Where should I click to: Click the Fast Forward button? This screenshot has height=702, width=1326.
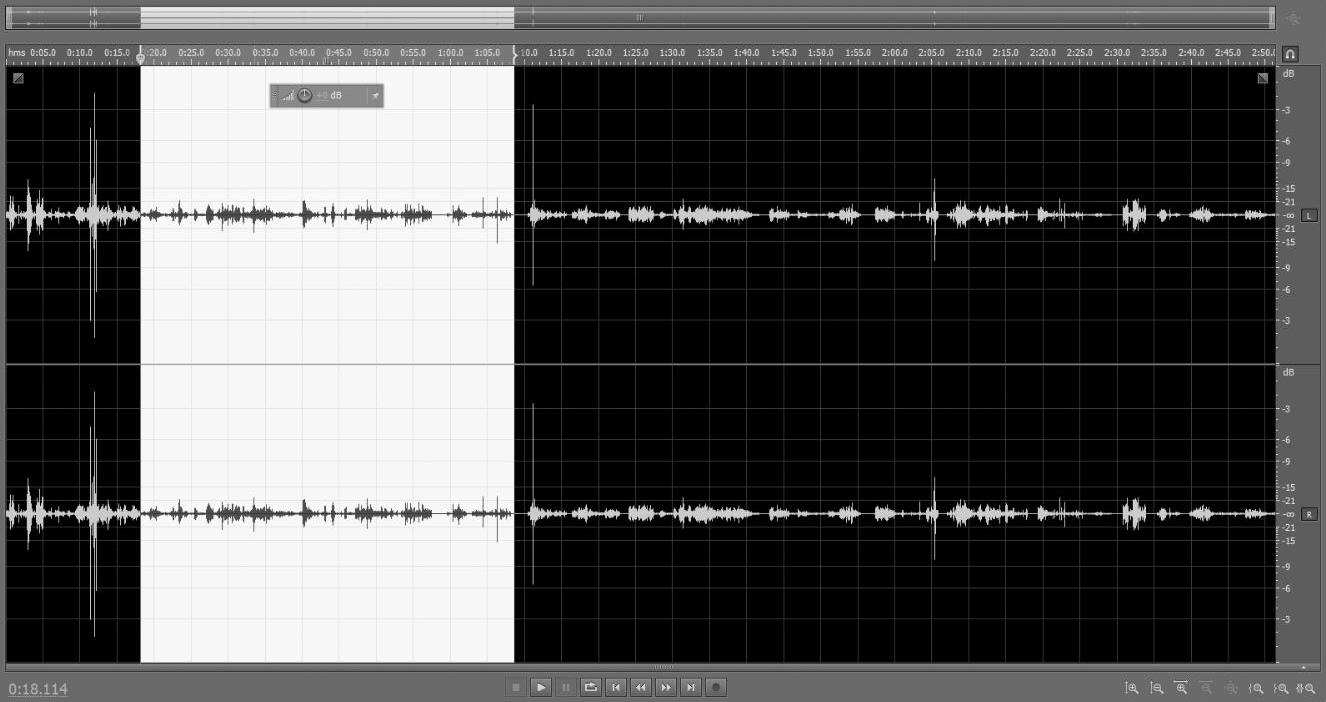(666, 687)
